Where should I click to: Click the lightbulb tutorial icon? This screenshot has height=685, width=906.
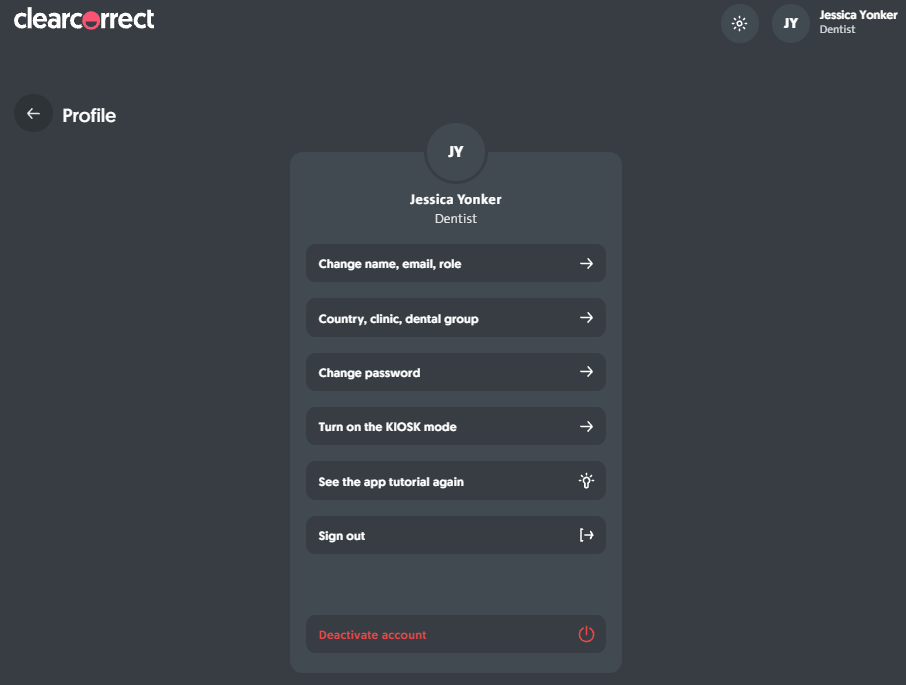(586, 481)
